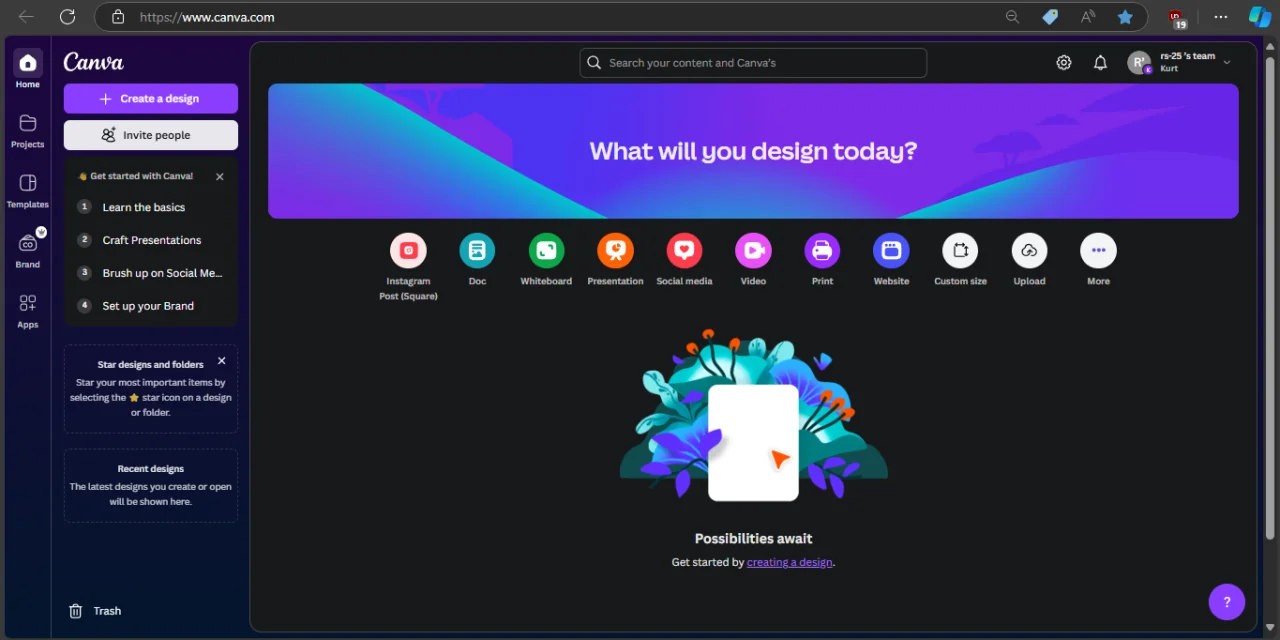Open the browser zoom magnifier icon
Viewport: 1280px width, 640px height.
coord(1013,17)
